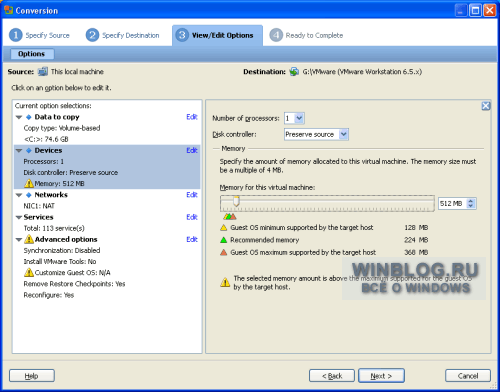500x392 pixels.
Task: Open the Number of processors dropdown
Action: tap(299, 118)
